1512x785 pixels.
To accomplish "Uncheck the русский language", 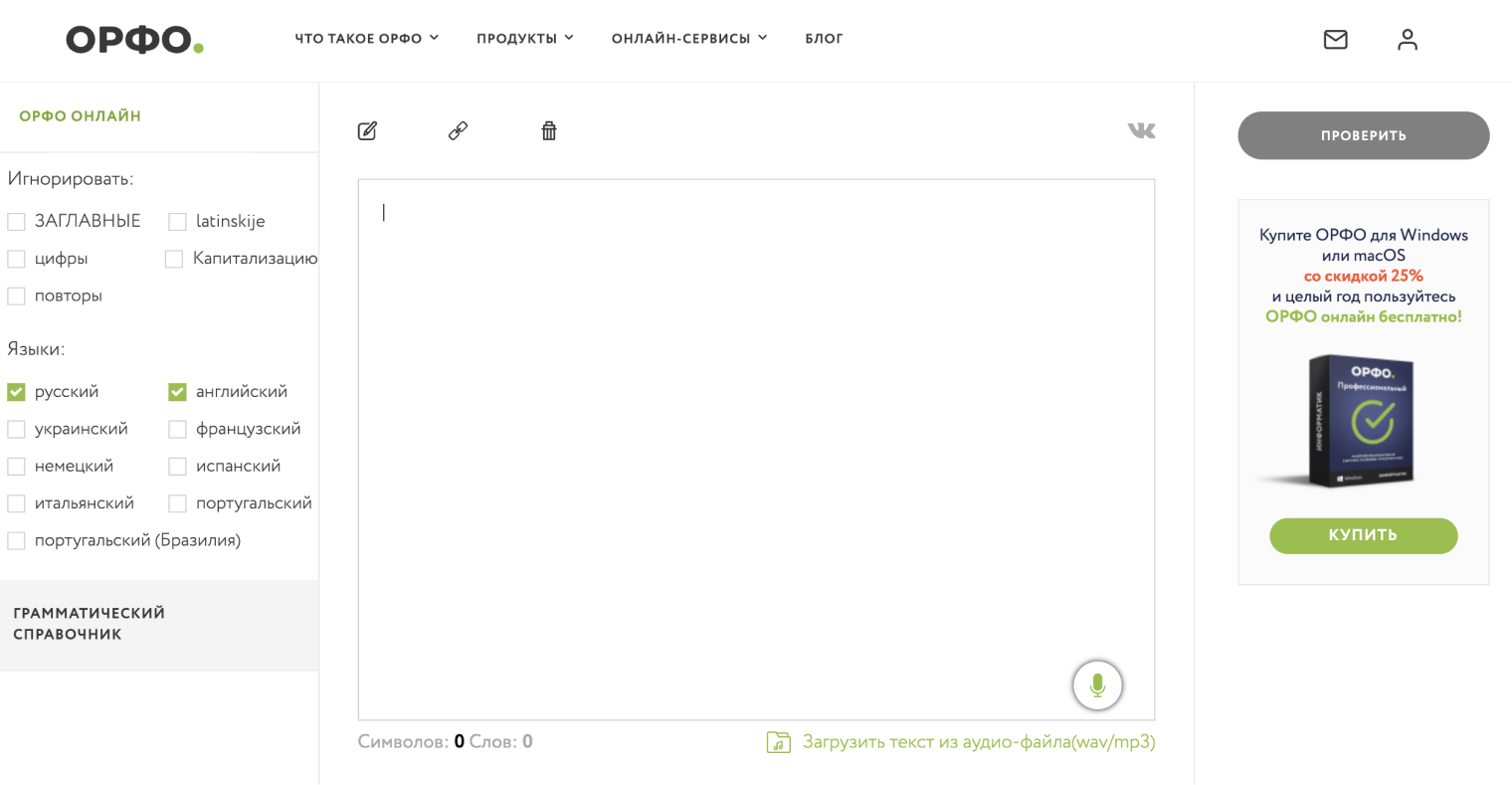I will pyautogui.click(x=16, y=392).
